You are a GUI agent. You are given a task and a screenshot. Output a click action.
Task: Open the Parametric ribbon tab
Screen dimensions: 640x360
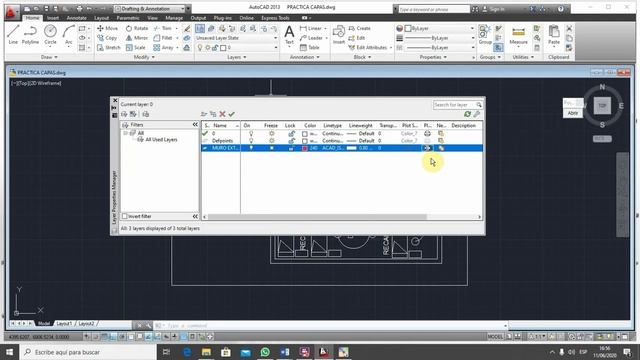(128, 18)
